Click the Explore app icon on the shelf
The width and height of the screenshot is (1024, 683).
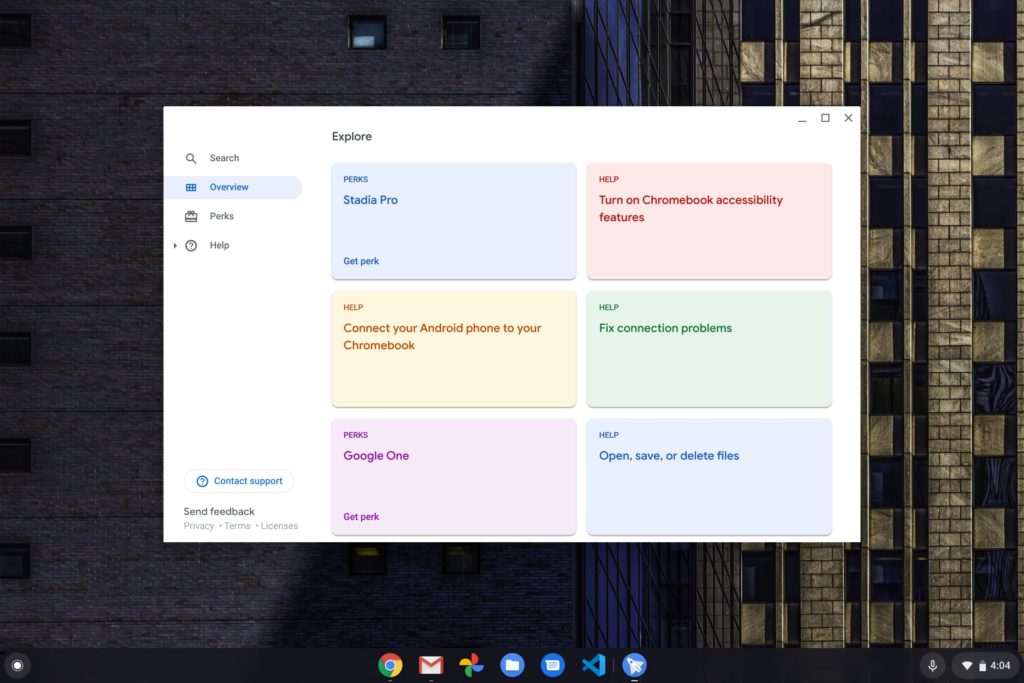[634, 665]
